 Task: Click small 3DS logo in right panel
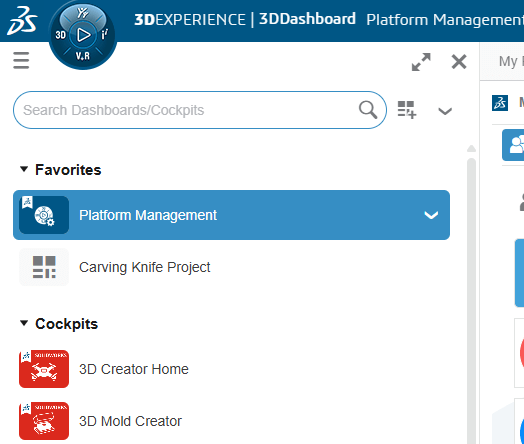pyautogui.click(x=500, y=103)
